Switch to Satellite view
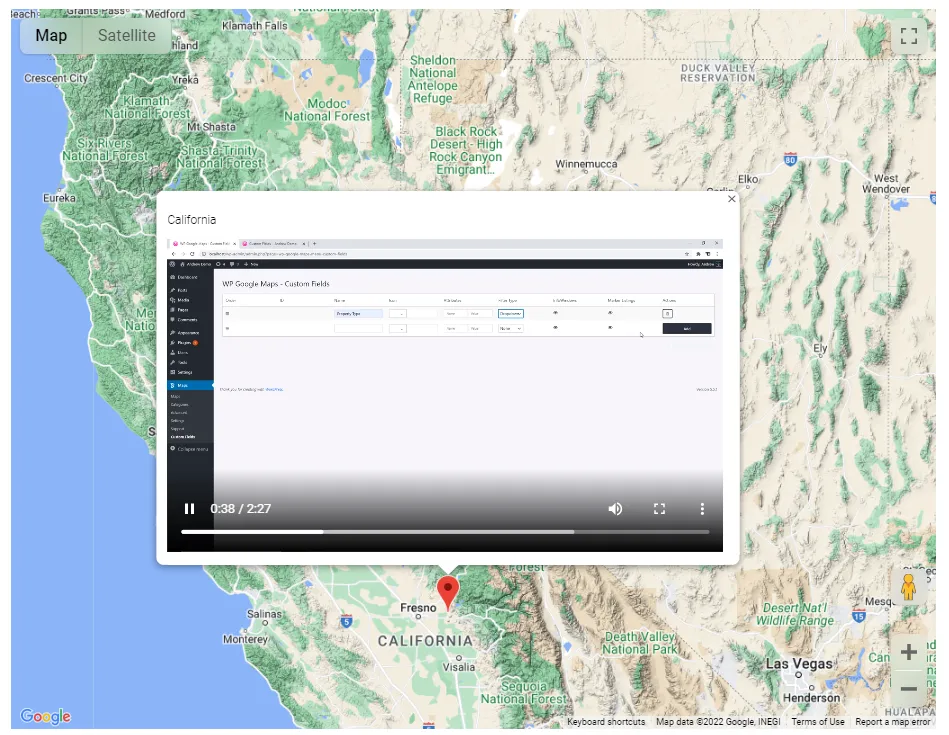 [x=126, y=36]
